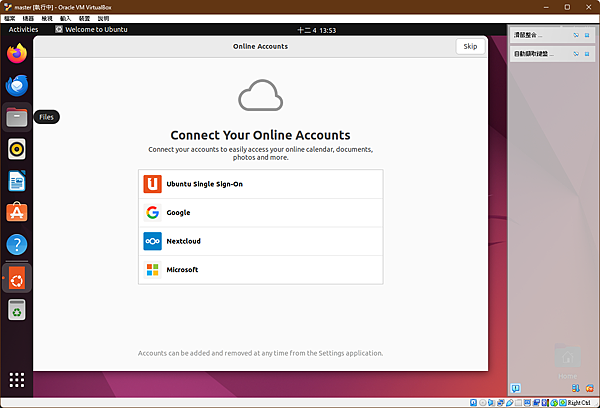600x408 pixels.
Task: Open Activities overview in top bar
Action: (x=23, y=29)
